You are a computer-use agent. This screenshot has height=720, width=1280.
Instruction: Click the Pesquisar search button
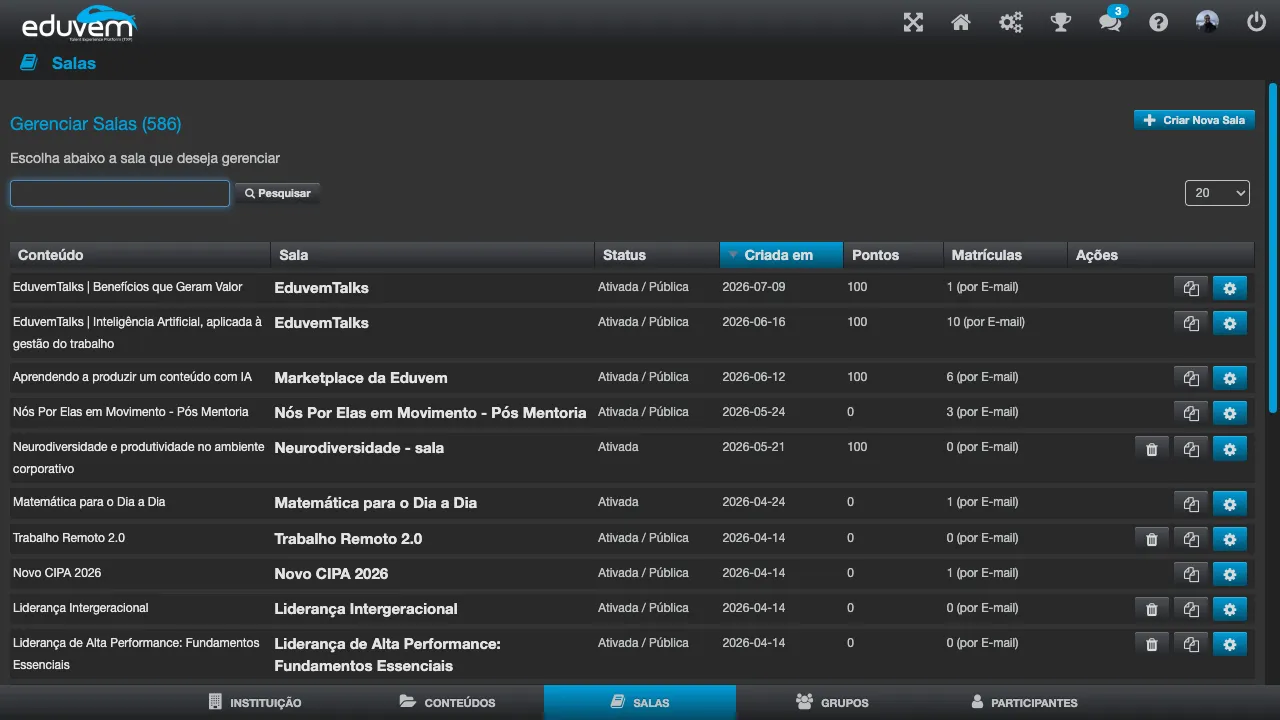pyautogui.click(x=277, y=193)
